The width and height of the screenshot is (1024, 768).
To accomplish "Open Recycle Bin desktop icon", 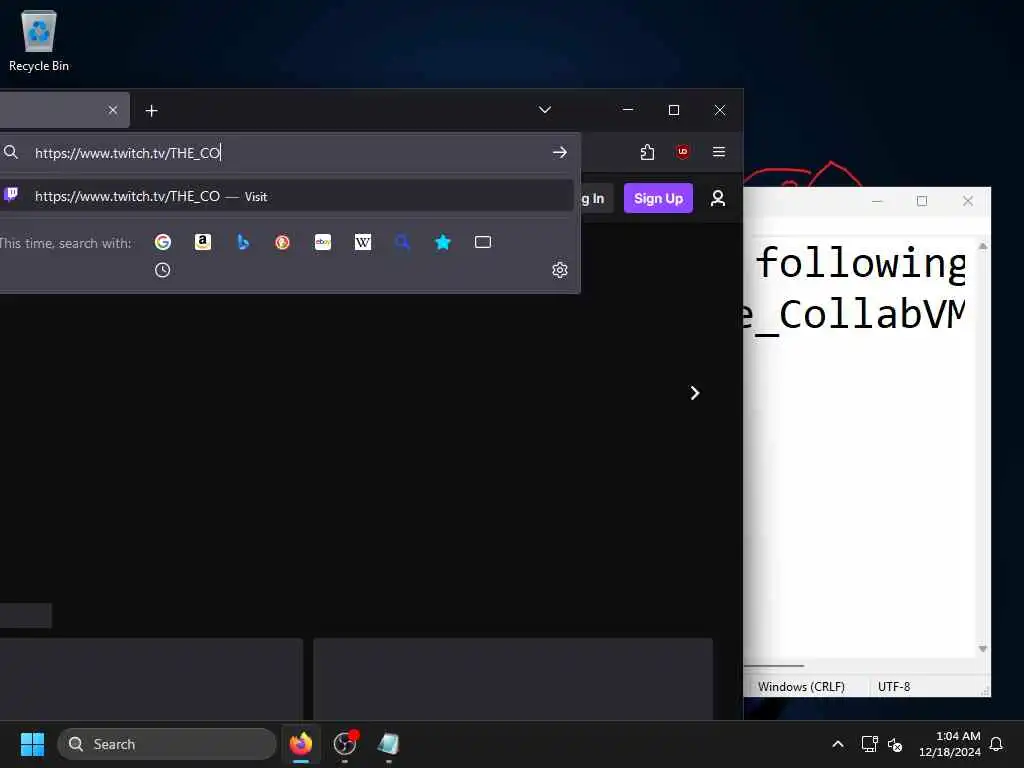I will click(x=39, y=40).
